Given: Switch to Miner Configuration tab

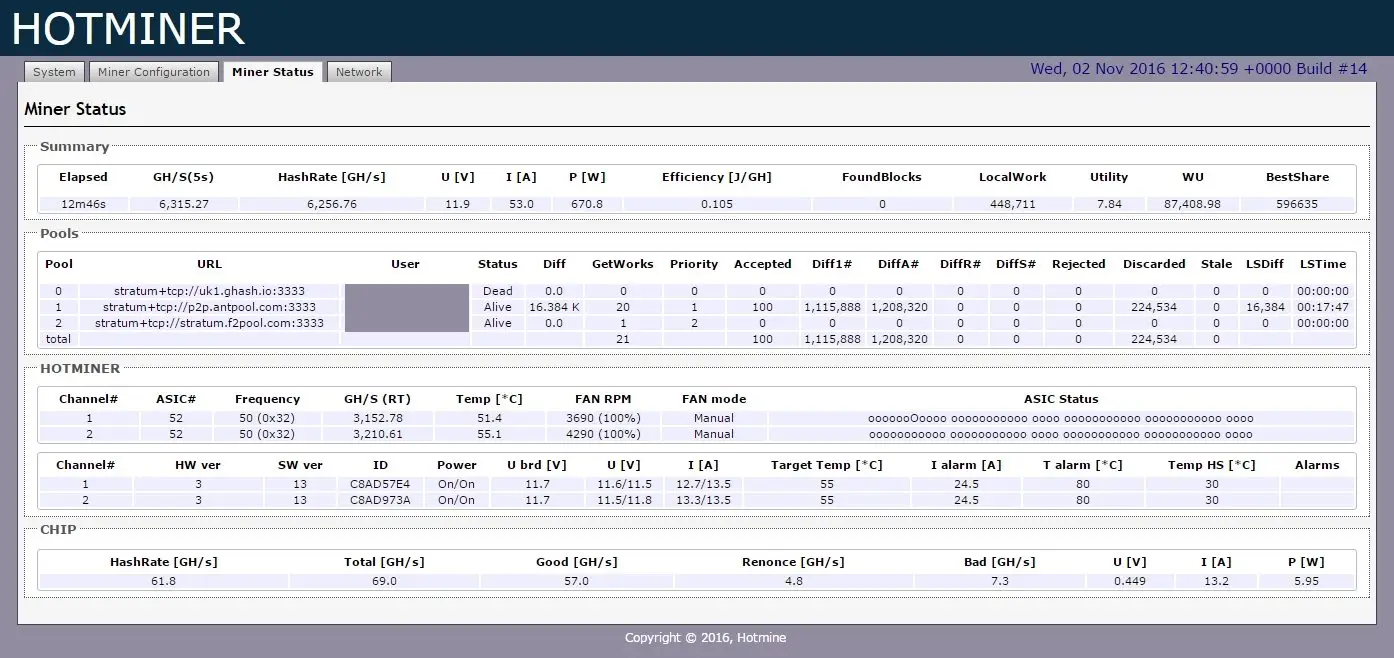Looking at the screenshot, I should [154, 72].
